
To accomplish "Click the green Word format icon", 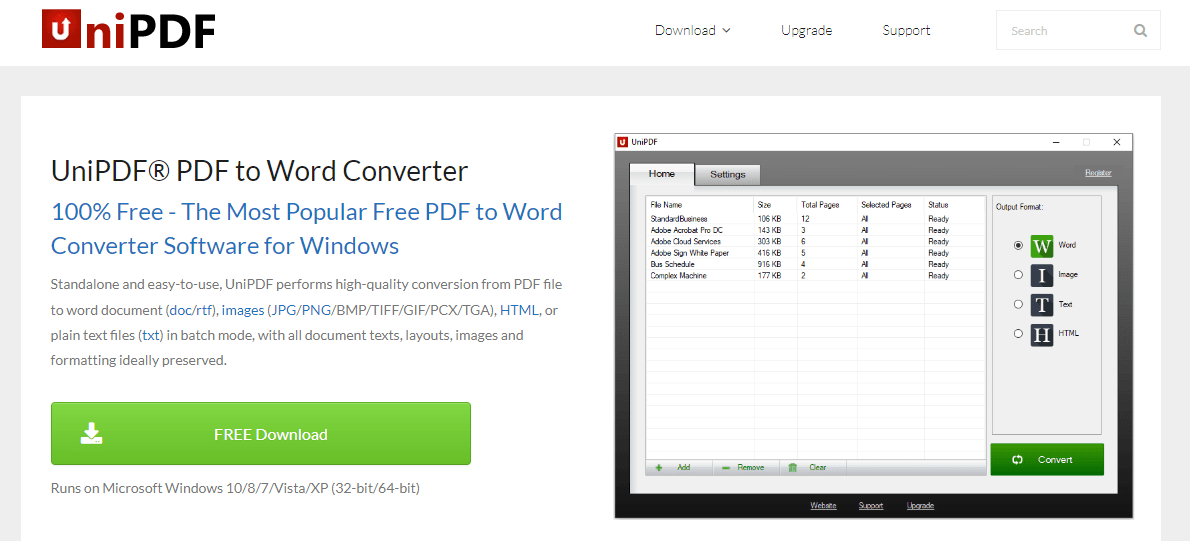I will tap(1042, 246).
